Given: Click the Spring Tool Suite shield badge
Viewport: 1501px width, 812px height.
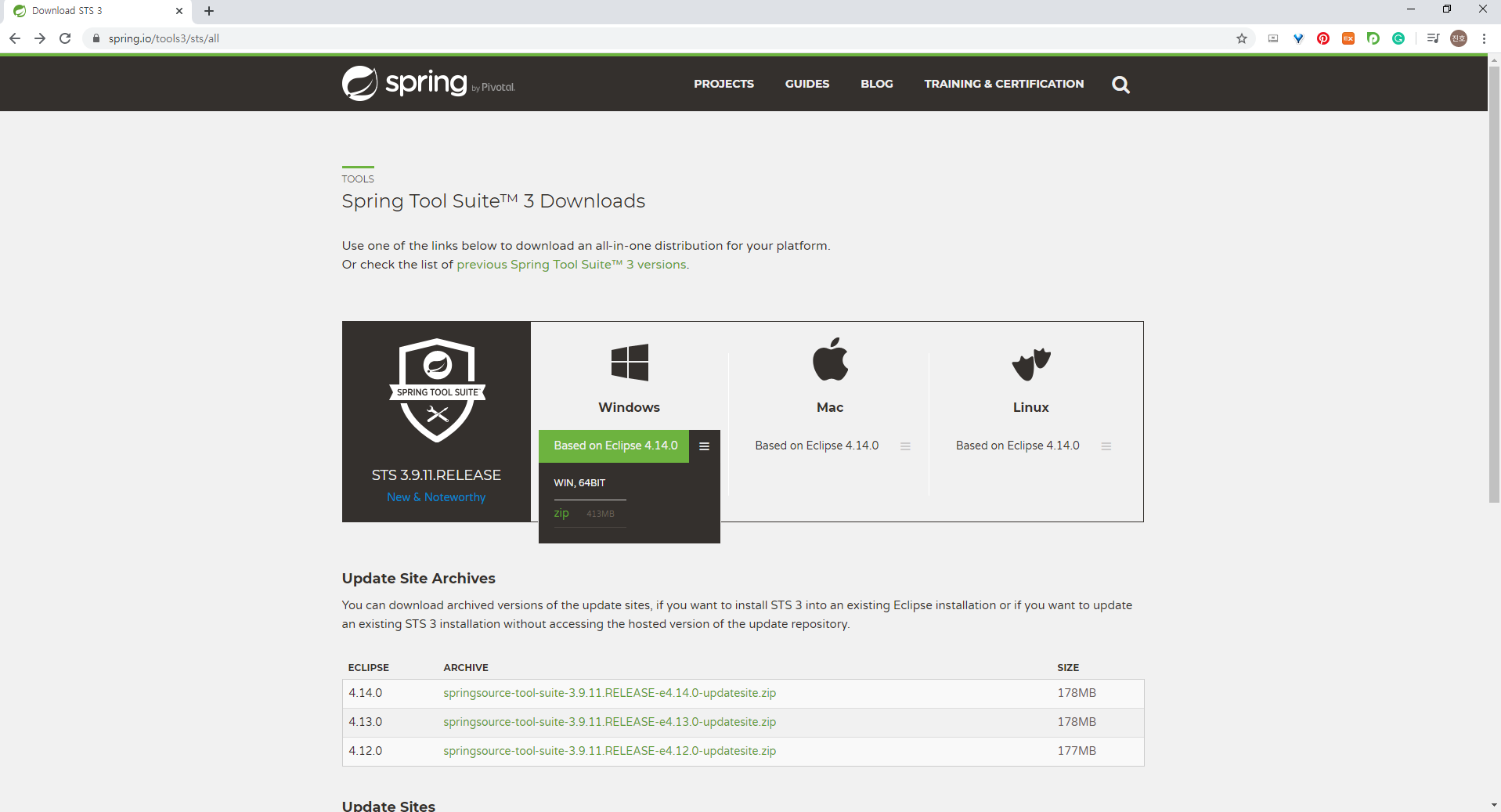Looking at the screenshot, I should (x=437, y=390).
